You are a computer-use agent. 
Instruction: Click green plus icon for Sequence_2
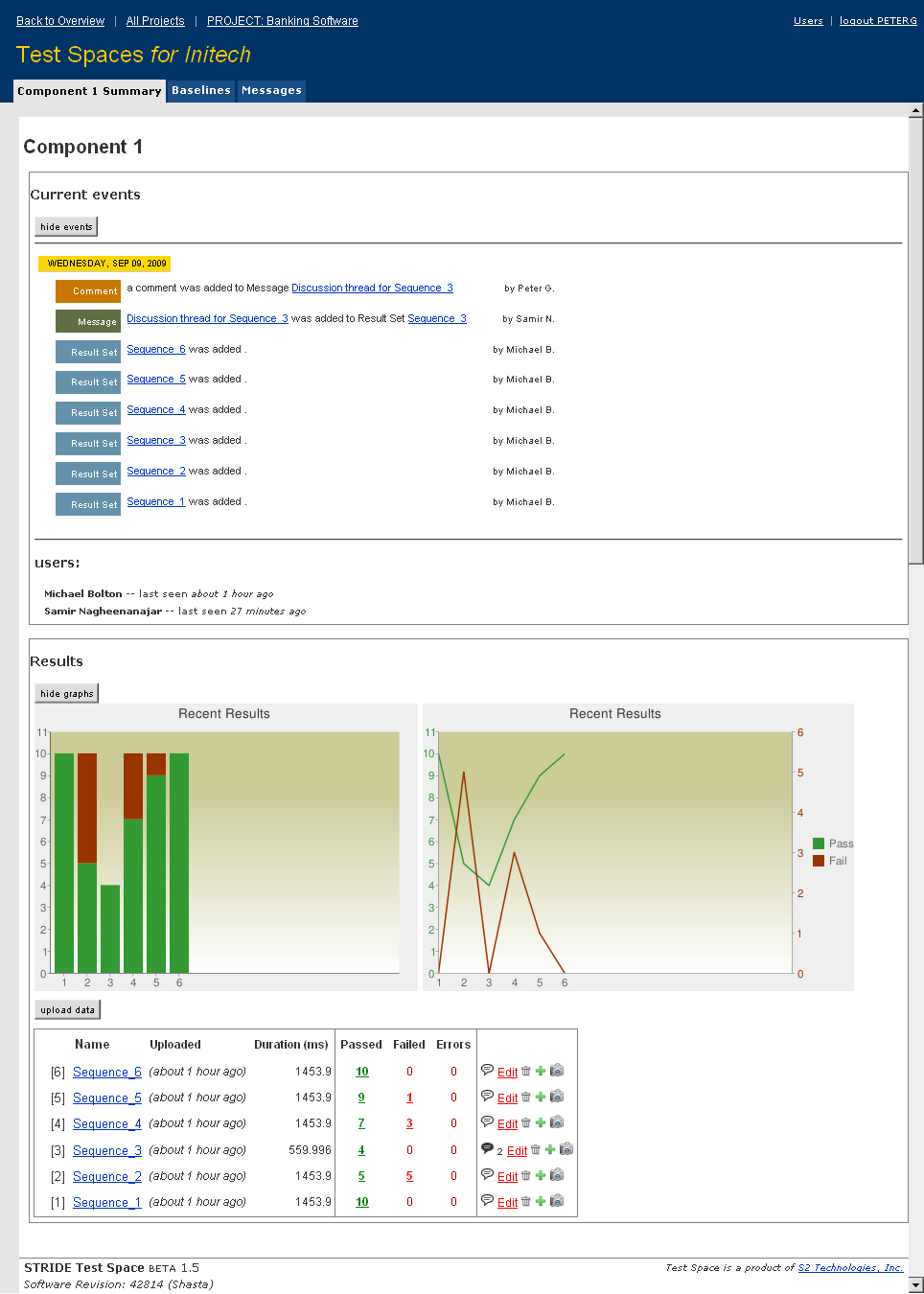541,1175
